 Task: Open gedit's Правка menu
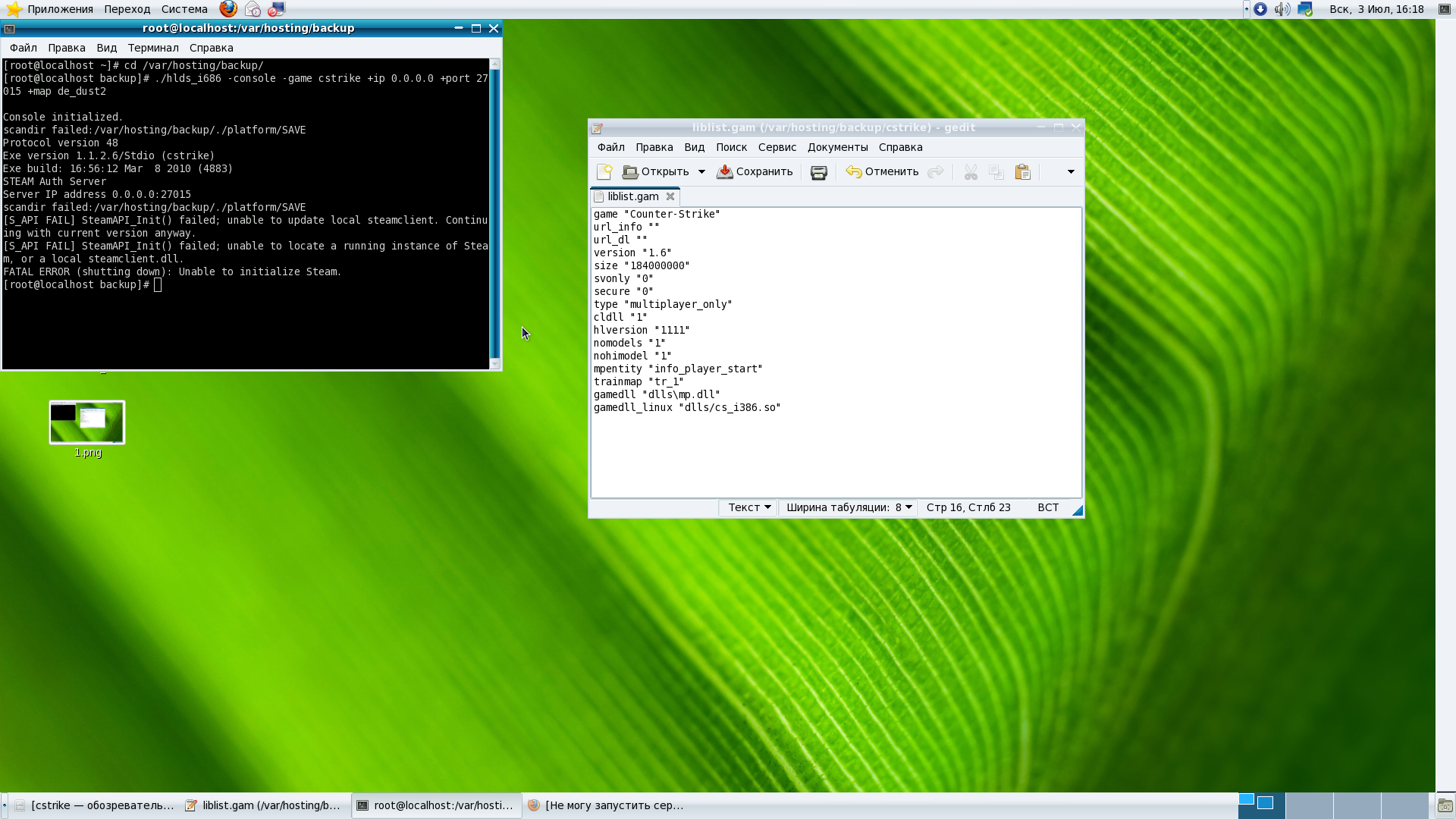654,148
